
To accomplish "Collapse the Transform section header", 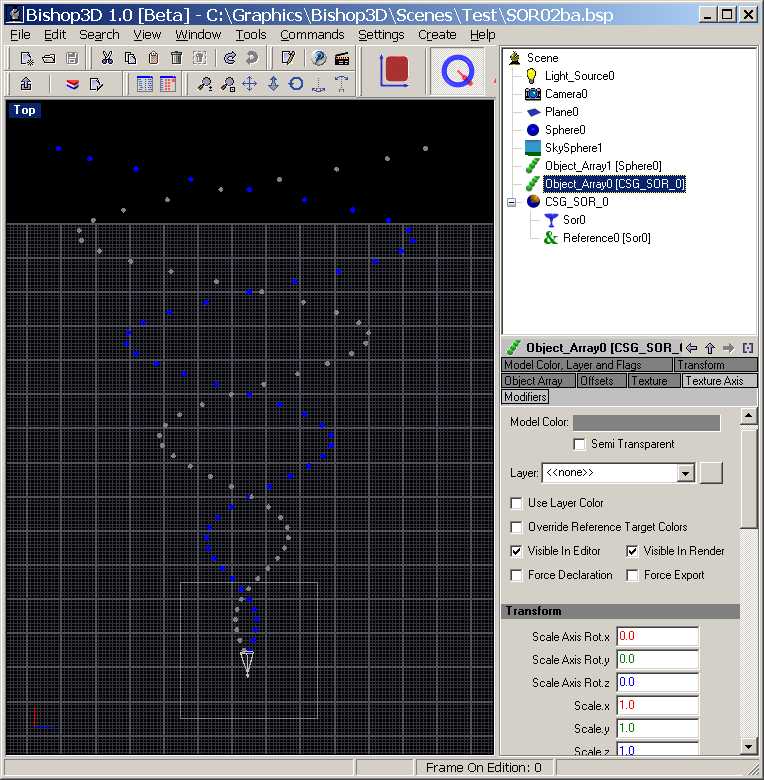I will coord(619,611).
